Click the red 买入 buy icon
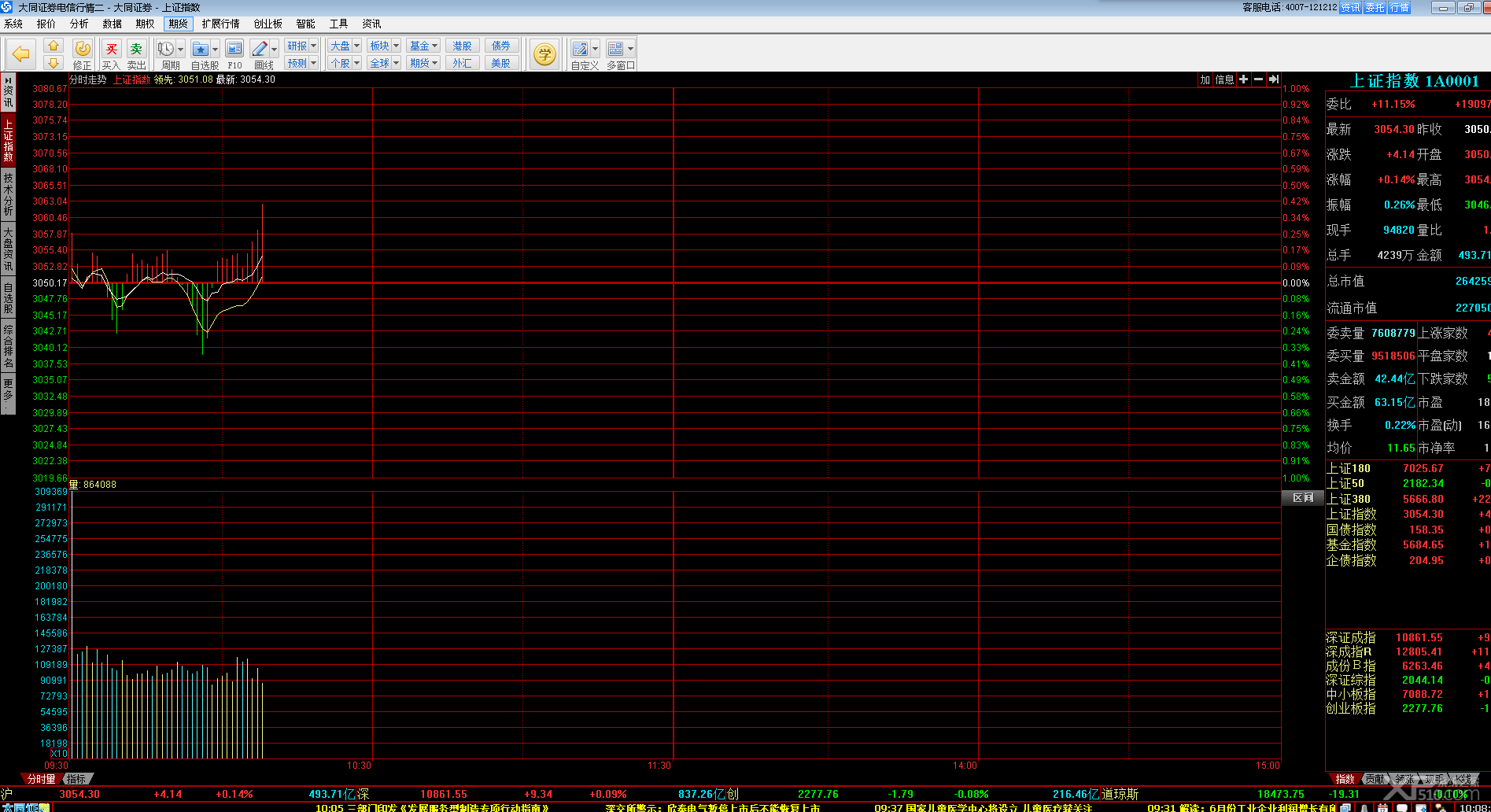1491x812 pixels. coord(112,49)
